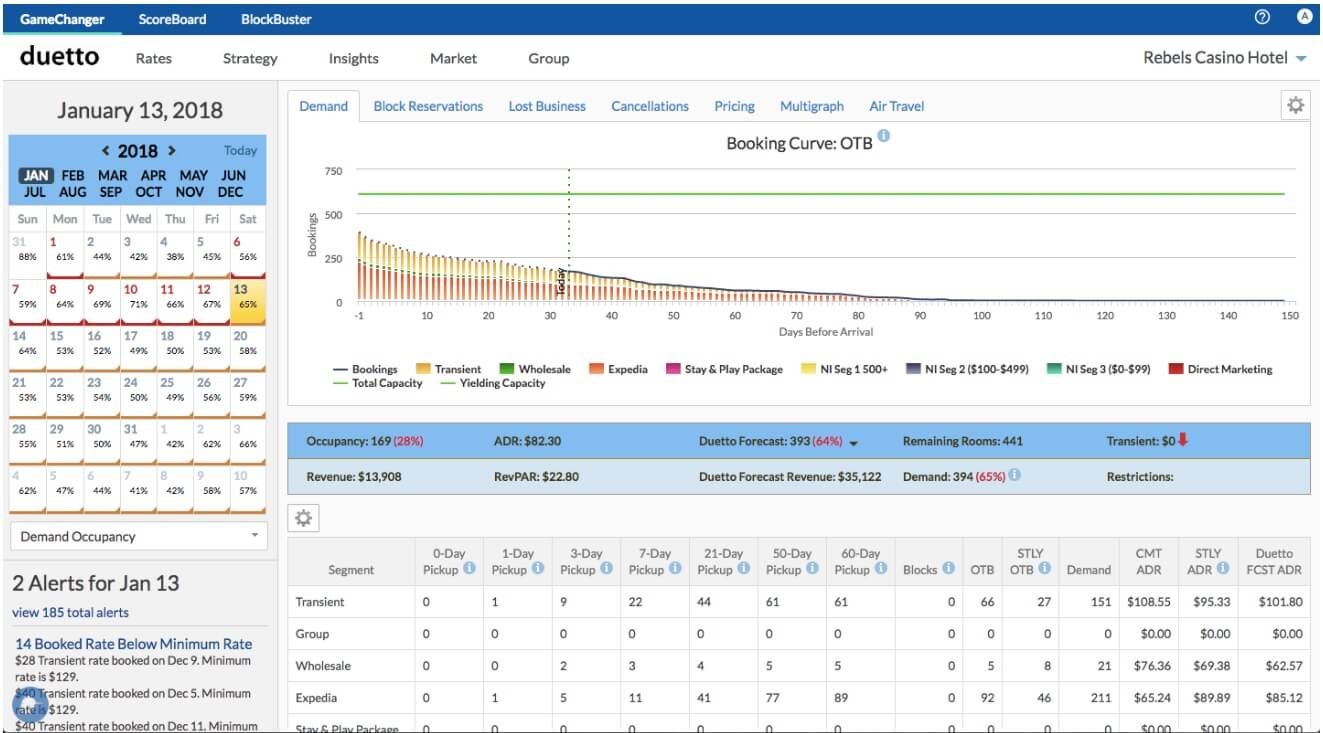1323x733 pixels.
Task: Toggle Direct Marketing legend item
Action: (x=1220, y=369)
